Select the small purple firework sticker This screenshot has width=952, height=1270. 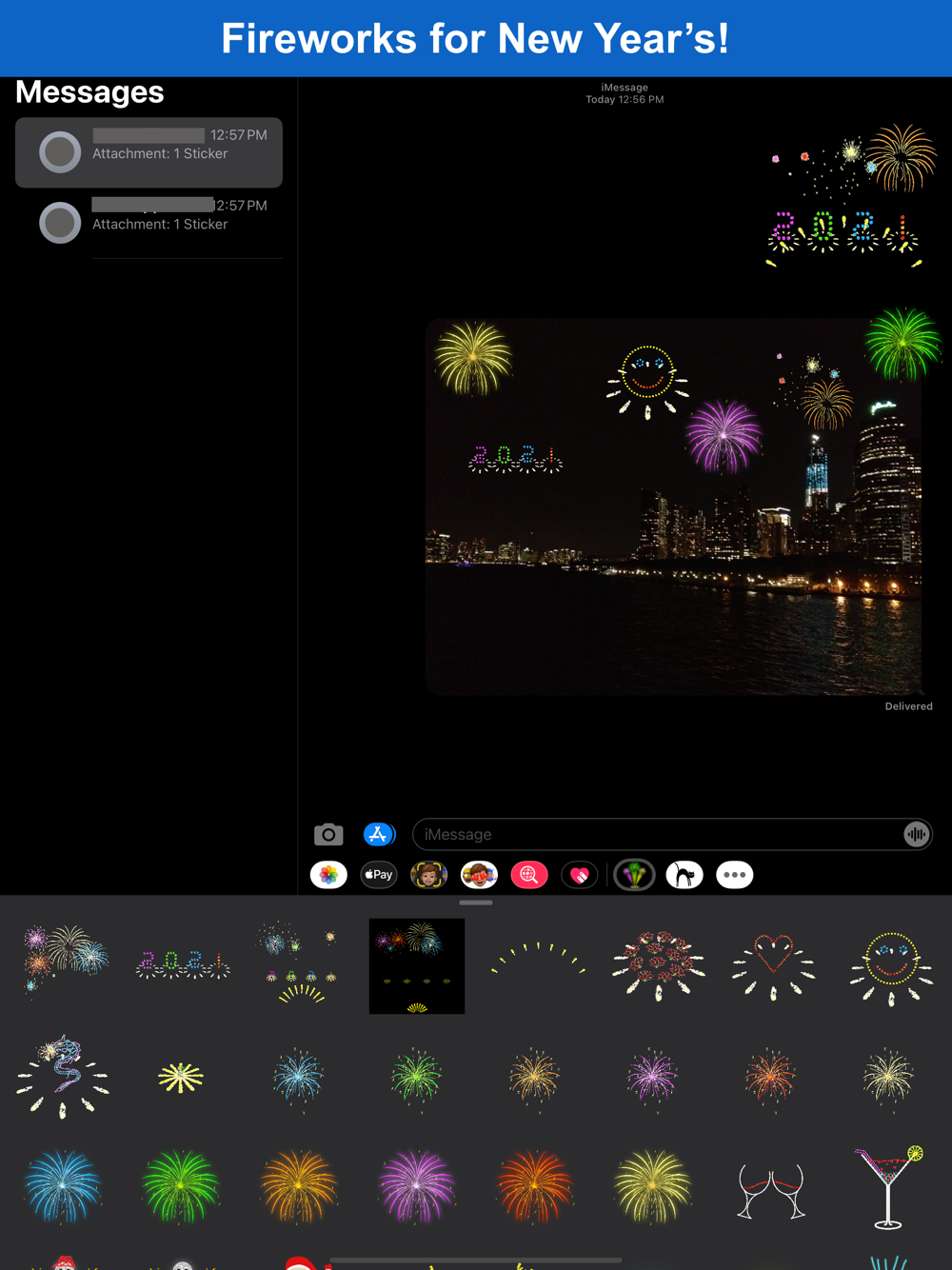(652, 1079)
